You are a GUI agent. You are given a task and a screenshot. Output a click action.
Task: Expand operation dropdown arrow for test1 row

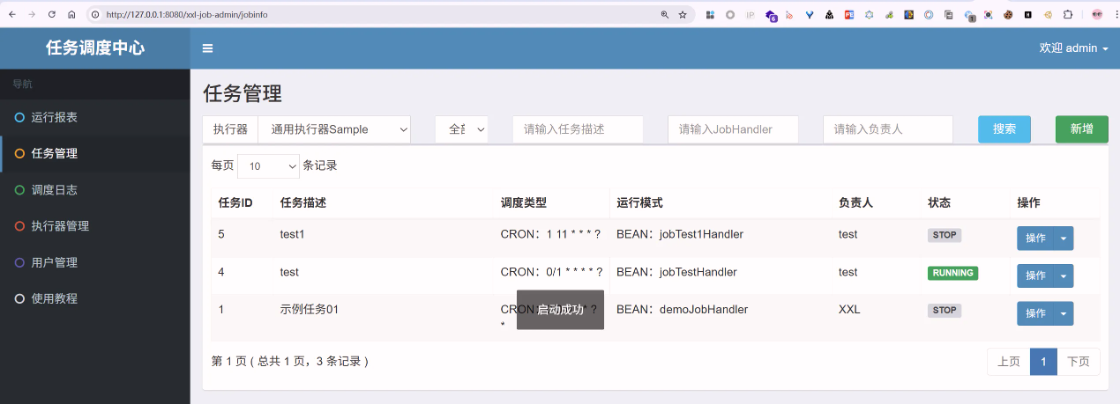pyautogui.click(x=1064, y=239)
